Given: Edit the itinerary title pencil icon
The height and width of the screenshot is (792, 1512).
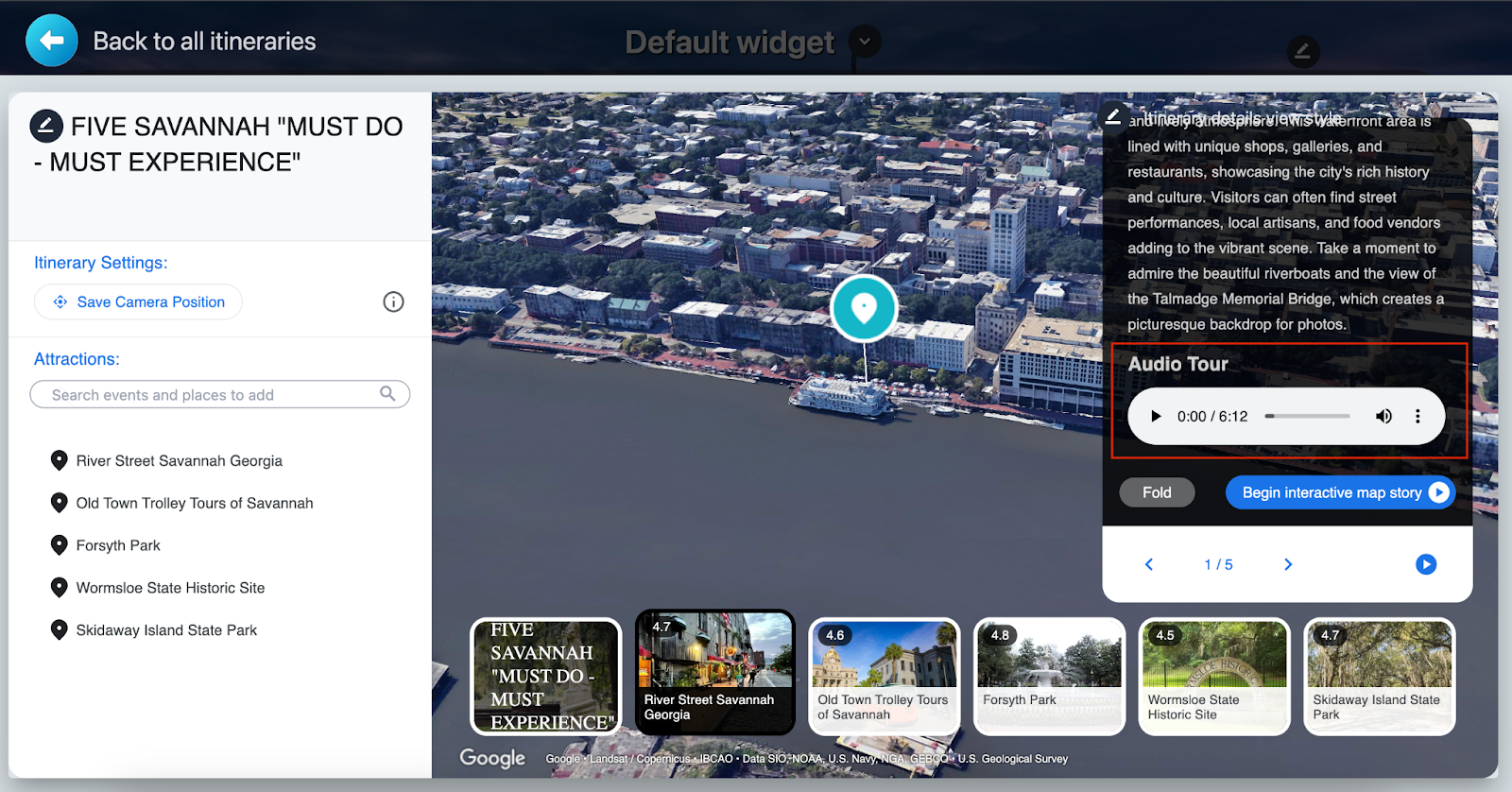Looking at the screenshot, I should coord(46,126).
